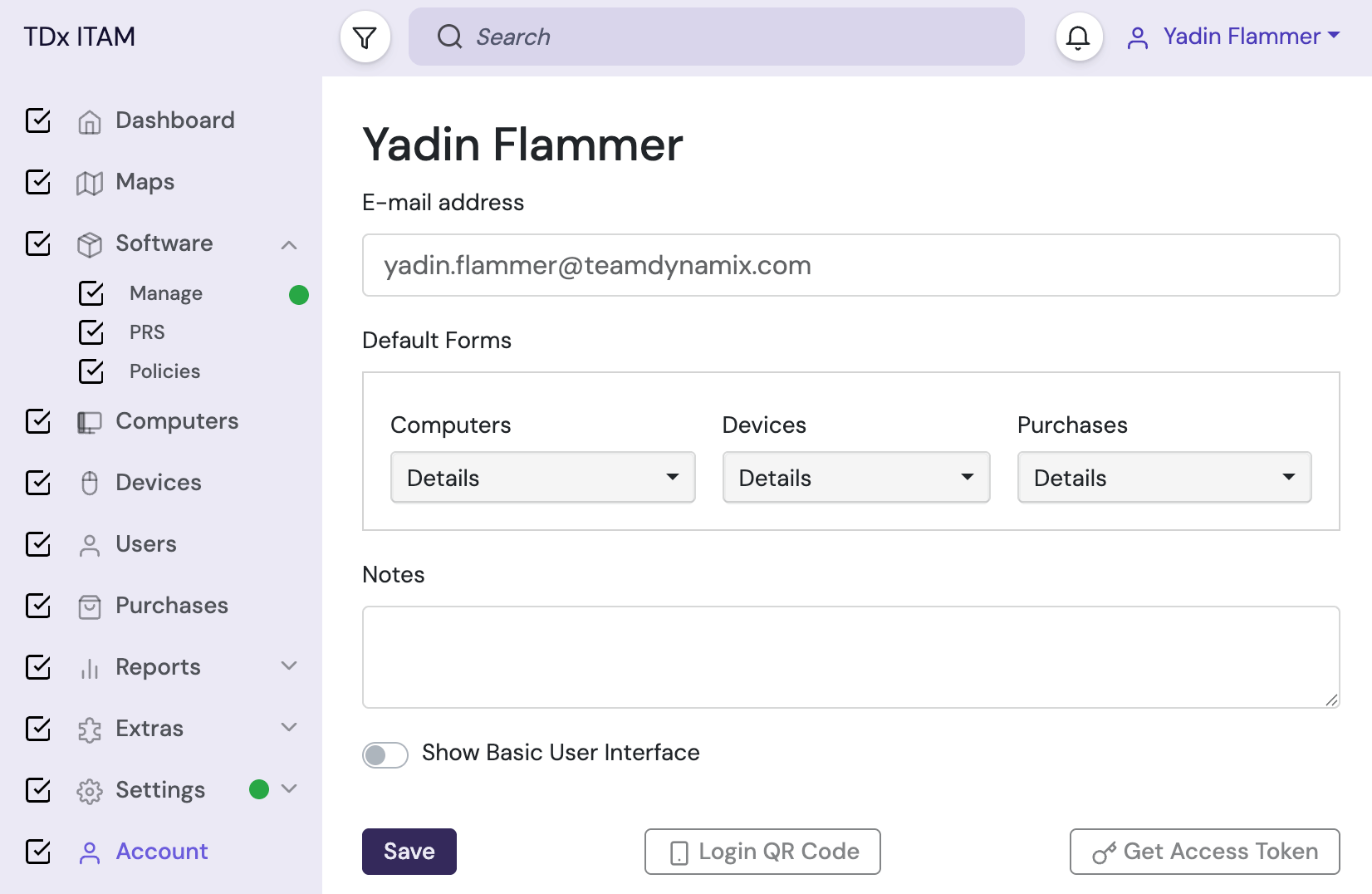
Task: Click the notification bell icon
Action: [x=1078, y=37]
